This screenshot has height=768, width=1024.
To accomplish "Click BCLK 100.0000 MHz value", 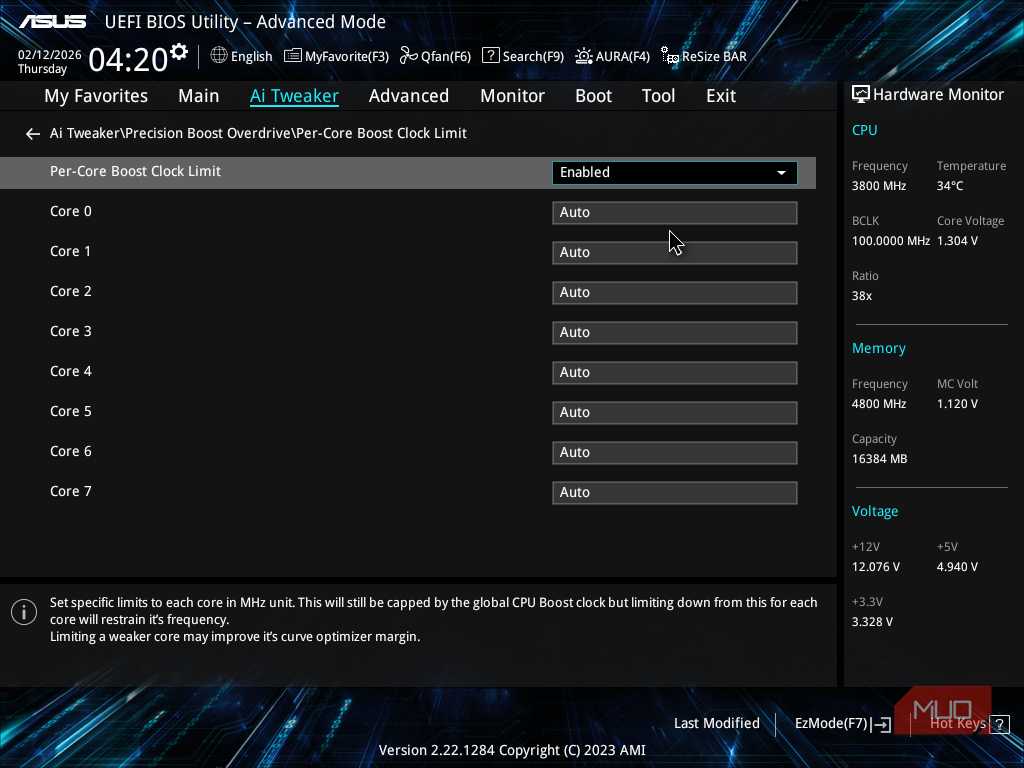I will click(x=891, y=241).
